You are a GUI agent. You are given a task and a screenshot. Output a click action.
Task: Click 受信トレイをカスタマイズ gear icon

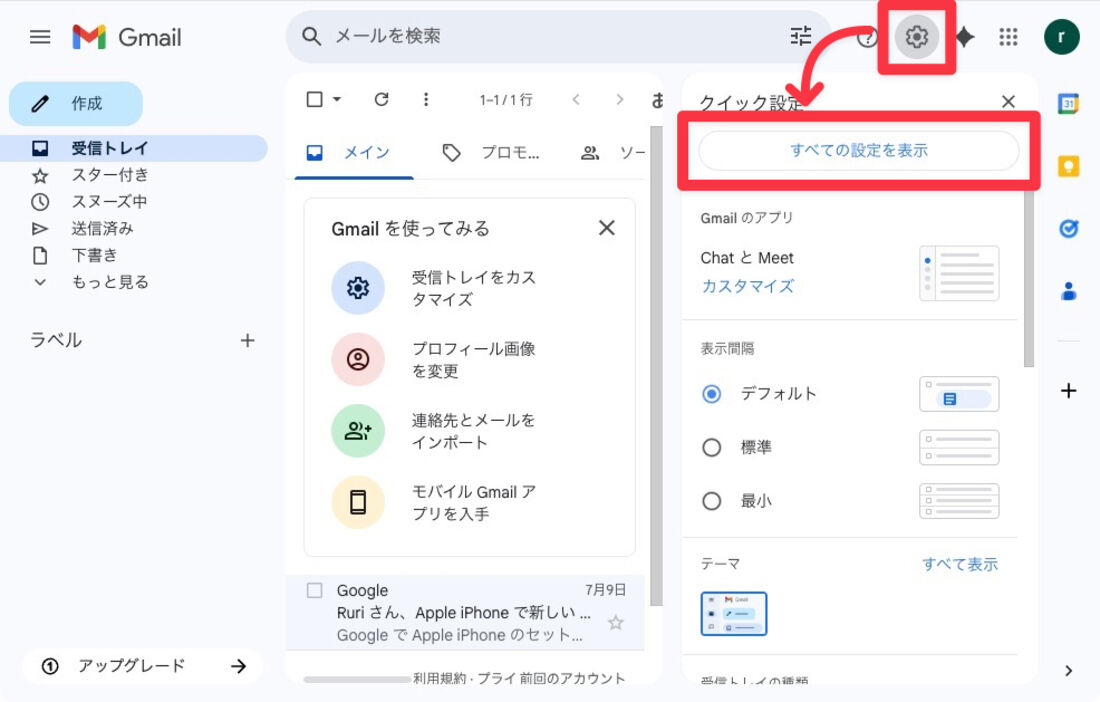(x=358, y=288)
